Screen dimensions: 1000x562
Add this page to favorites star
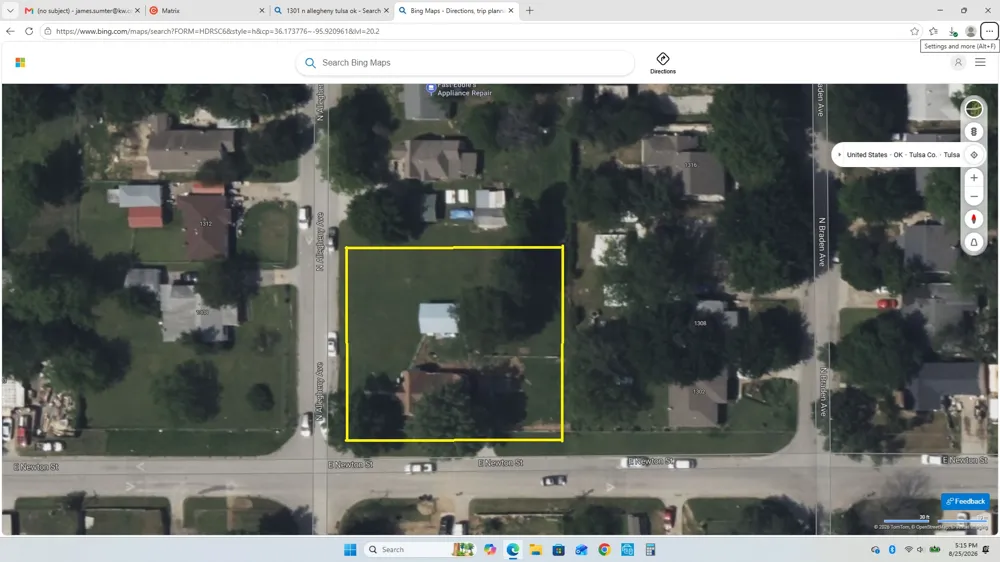coord(915,31)
